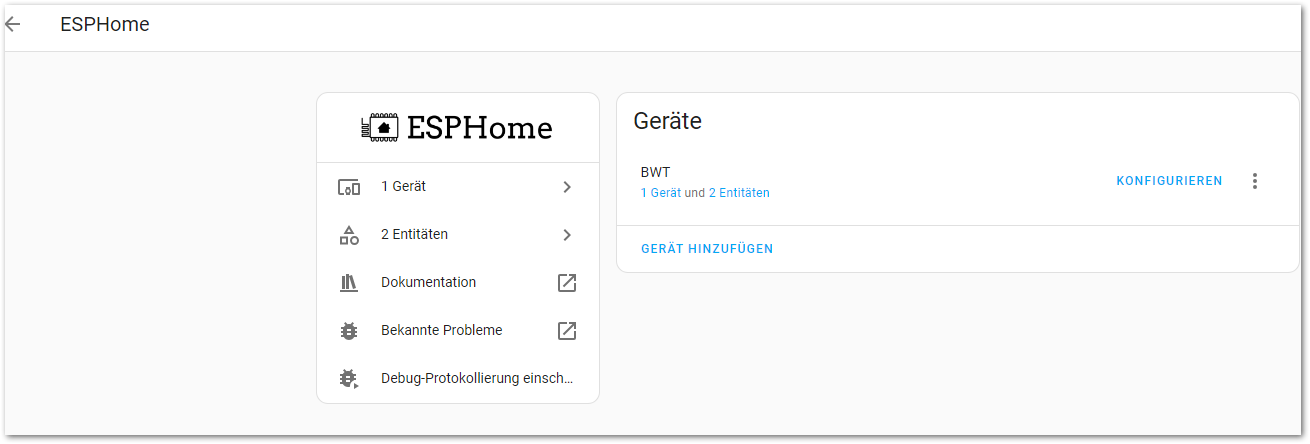
Task: Expand the 1 Gerät chevron arrow
Action: pos(567,187)
